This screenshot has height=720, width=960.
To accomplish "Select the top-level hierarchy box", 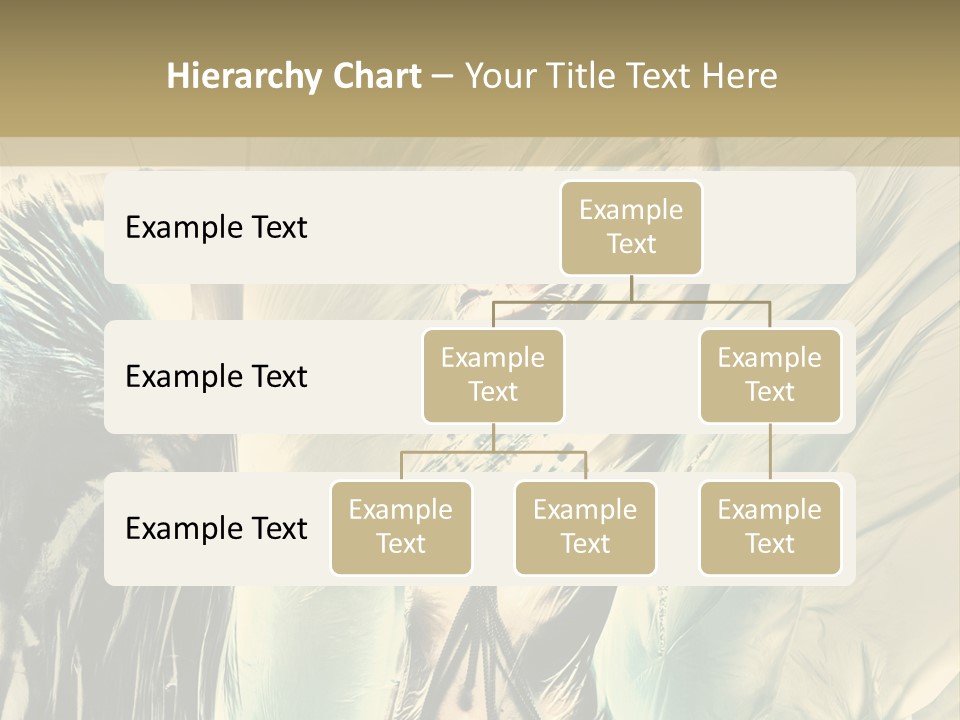I will coord(631,227).
